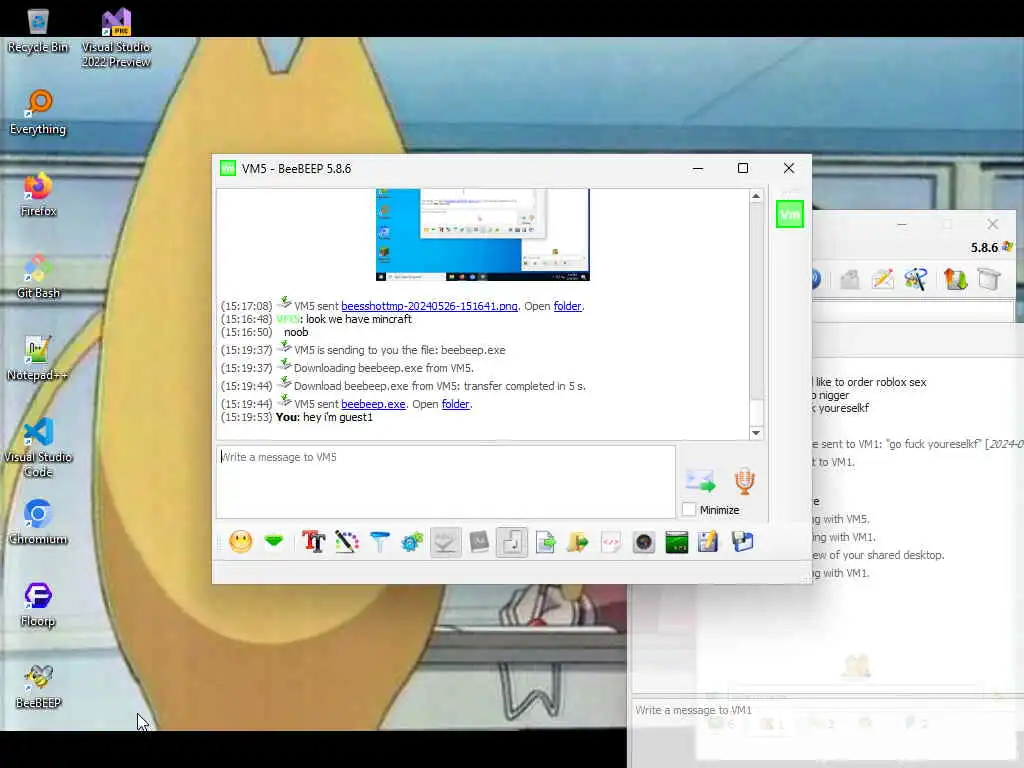This screenshot has height=768, width=1024.
Task: Open the emoticons smiley picker
Action: pos(240,542)
